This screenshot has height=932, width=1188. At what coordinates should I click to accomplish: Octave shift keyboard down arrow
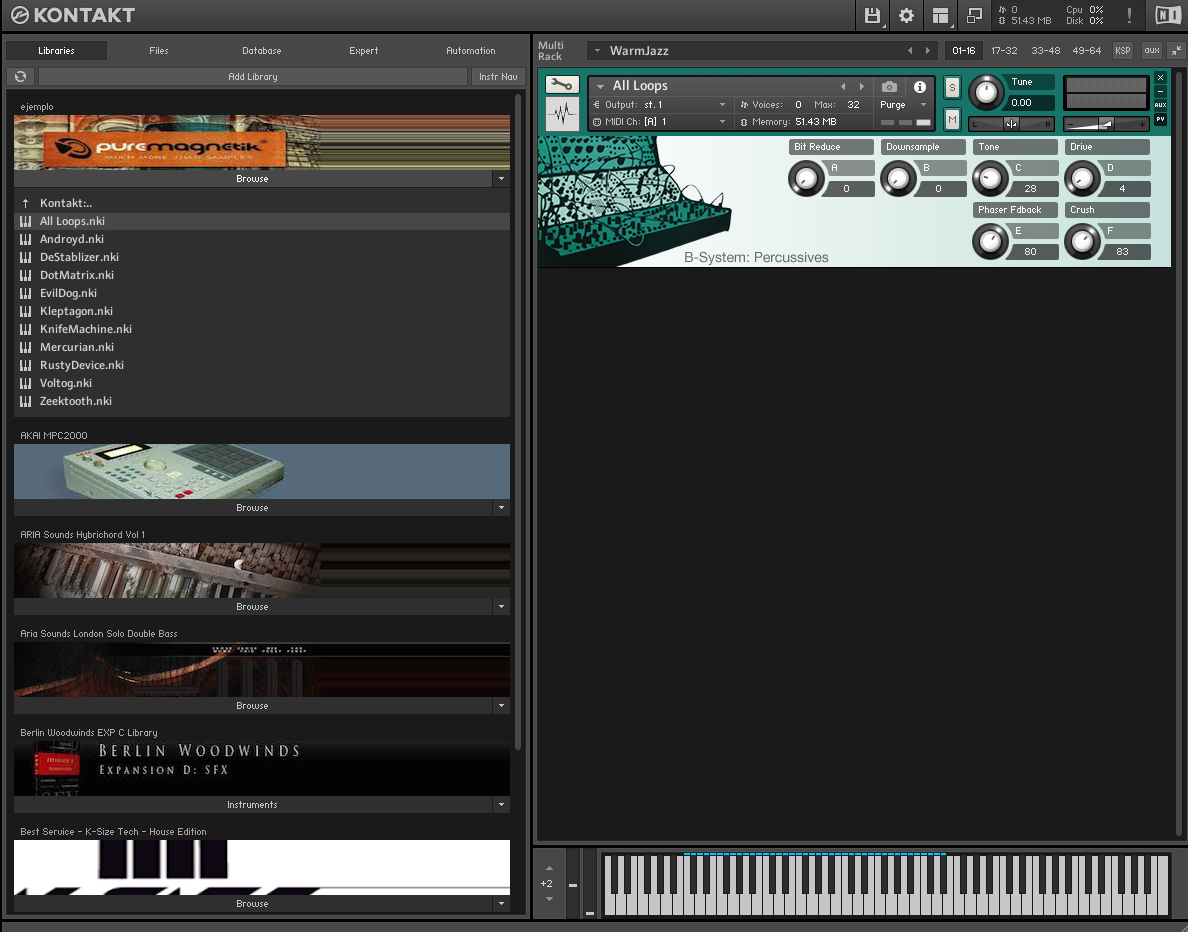(x=549, y=899)
